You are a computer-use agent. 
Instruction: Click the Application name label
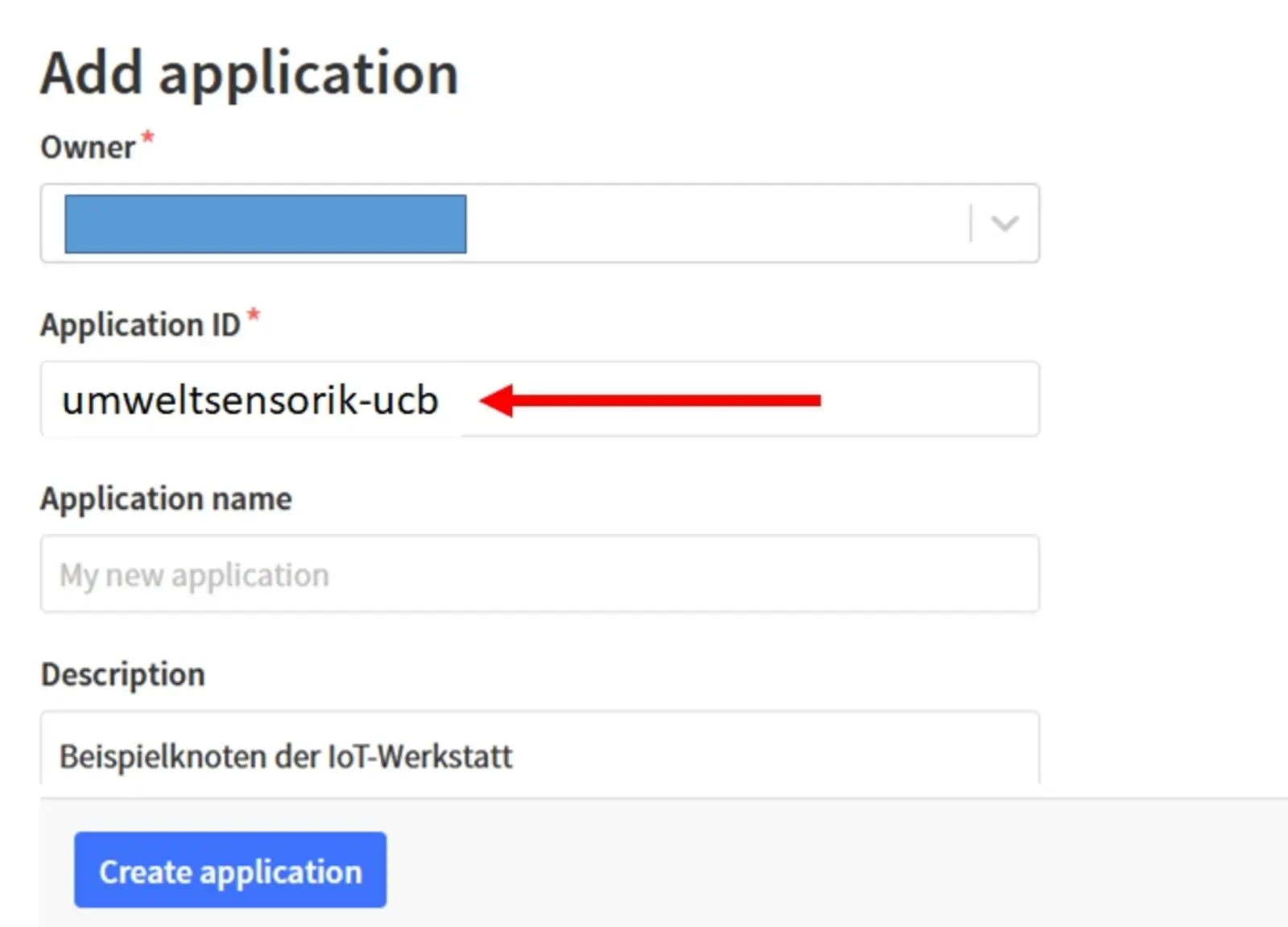click(166, 499)
